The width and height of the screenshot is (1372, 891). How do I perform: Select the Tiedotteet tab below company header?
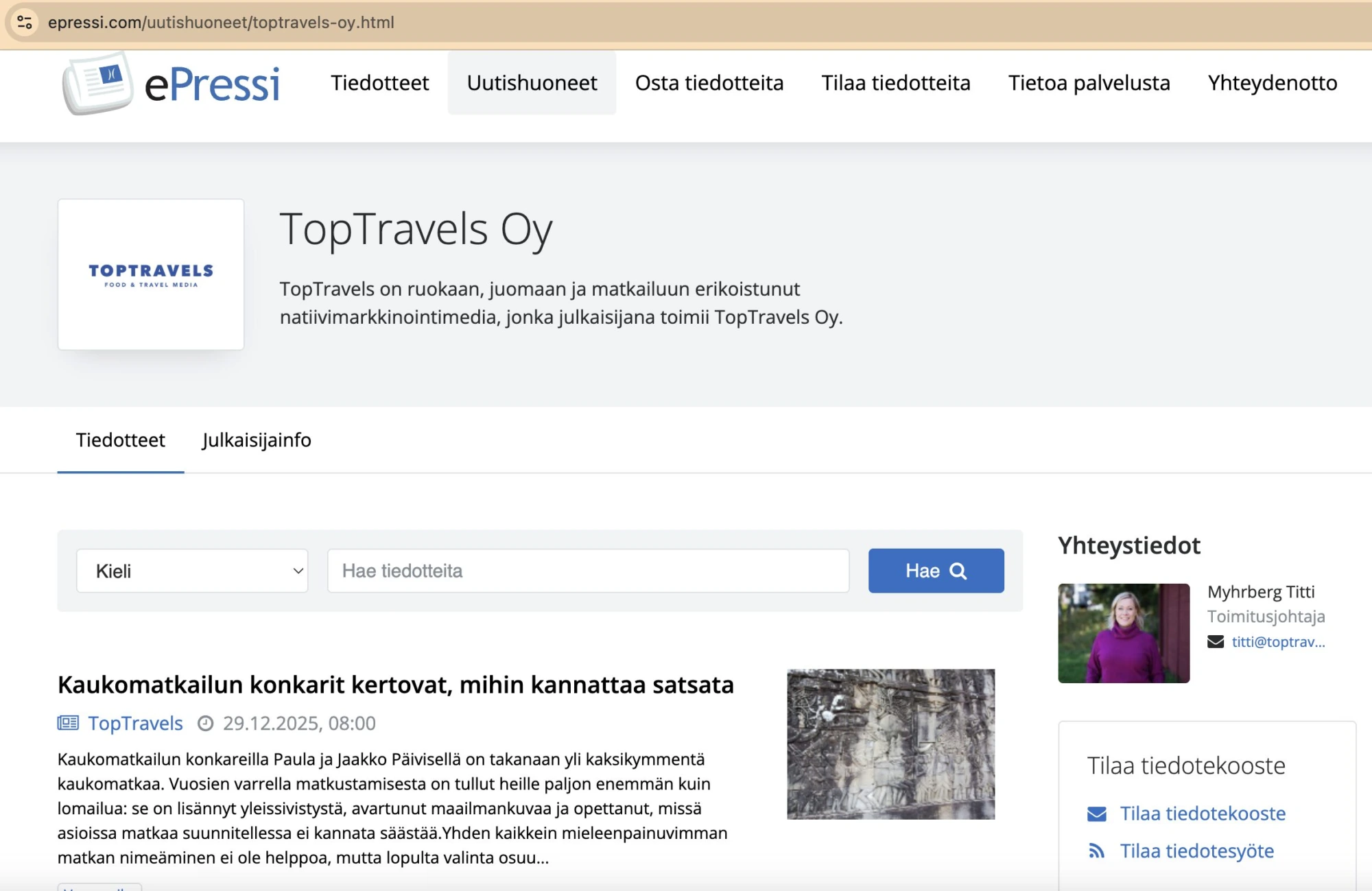point(120,440)
